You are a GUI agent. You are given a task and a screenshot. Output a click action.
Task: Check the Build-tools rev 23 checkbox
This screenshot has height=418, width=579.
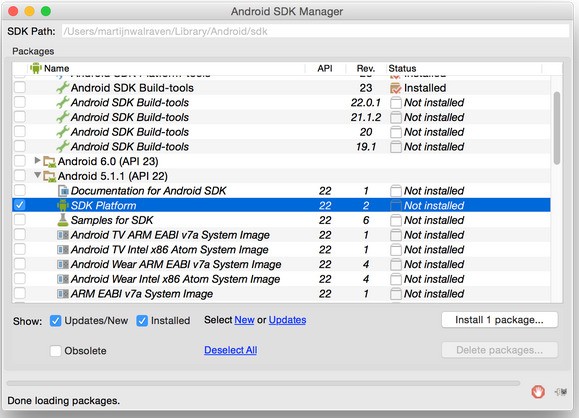(x=20, y=88)
